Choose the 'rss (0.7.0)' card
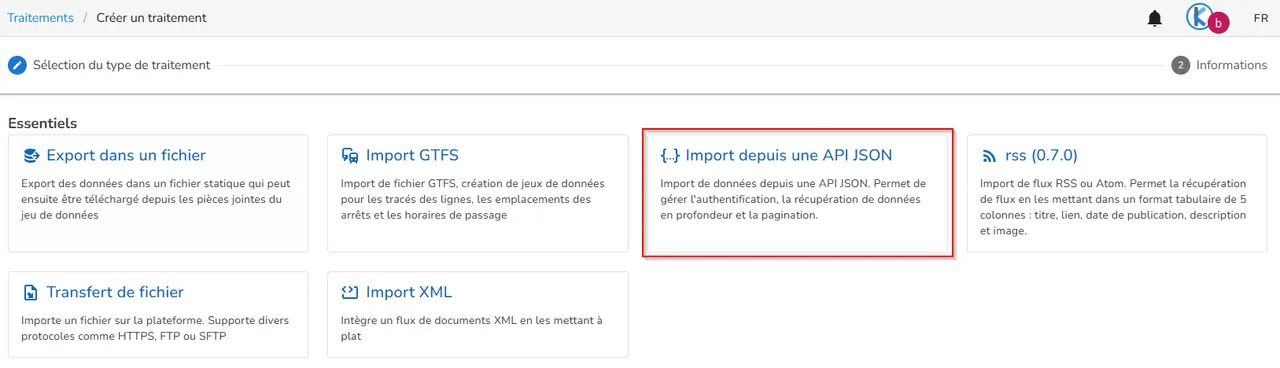This screenshot has height=368, width=1280. pos(1117,193)
